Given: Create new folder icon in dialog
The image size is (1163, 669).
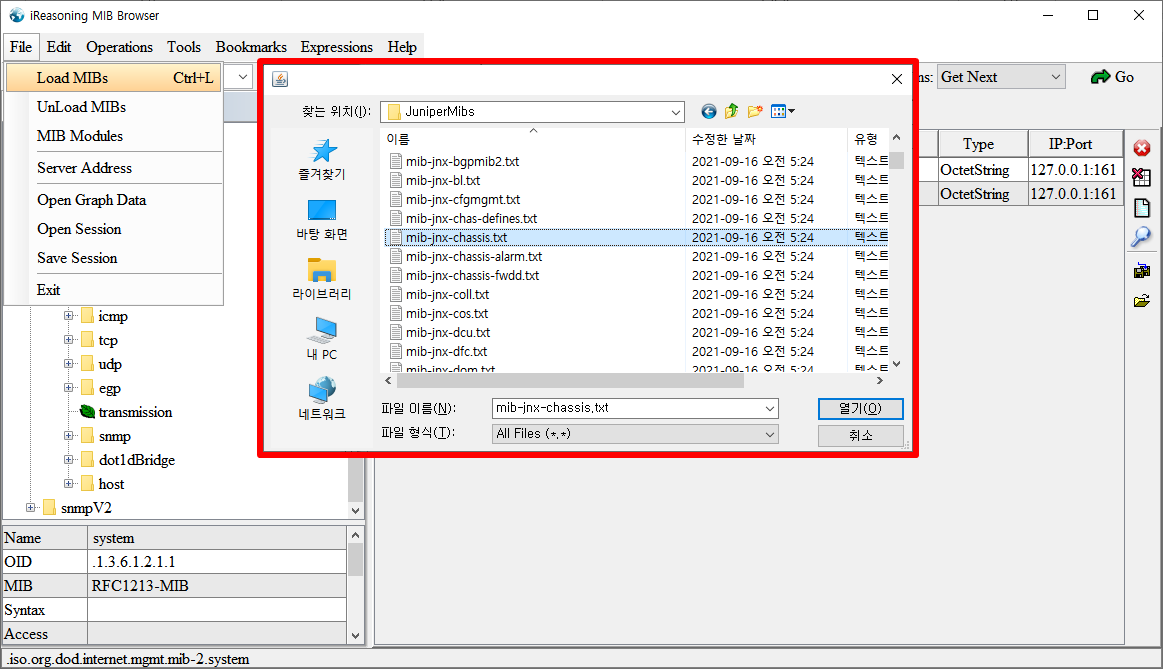Looking at the screenshot, I should pyautogui.click(x=755, y=111).
